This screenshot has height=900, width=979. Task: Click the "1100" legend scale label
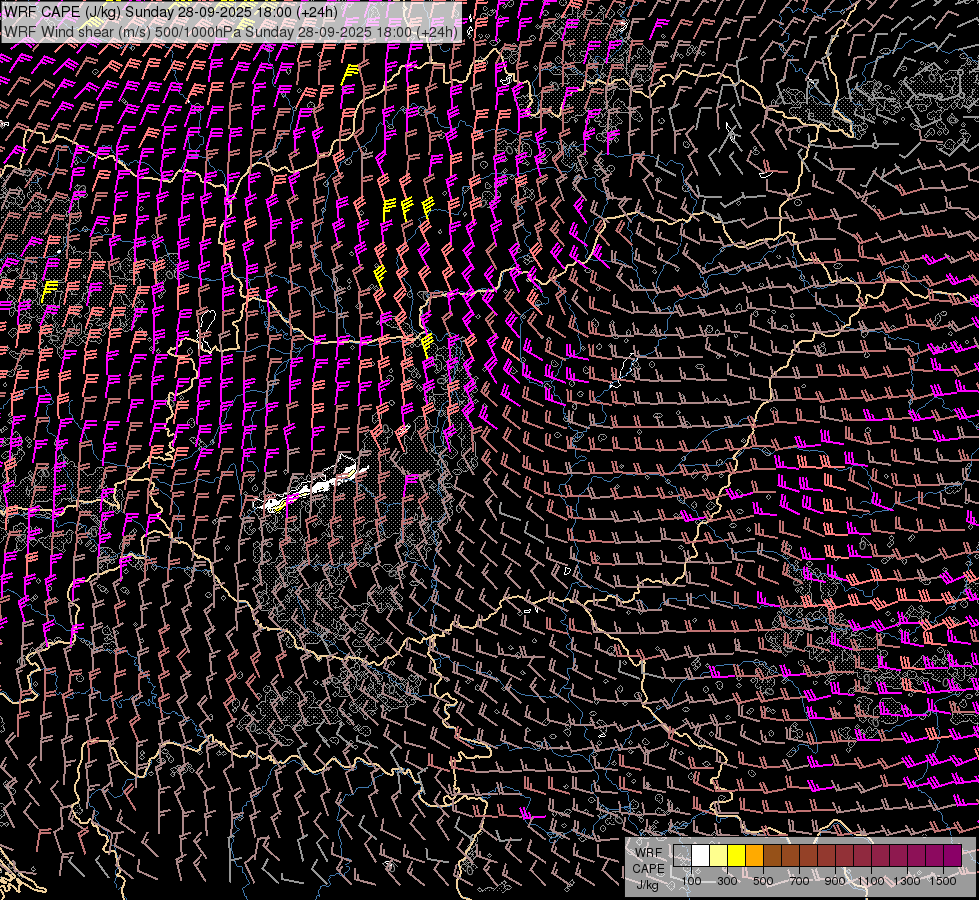pos(871,881)
